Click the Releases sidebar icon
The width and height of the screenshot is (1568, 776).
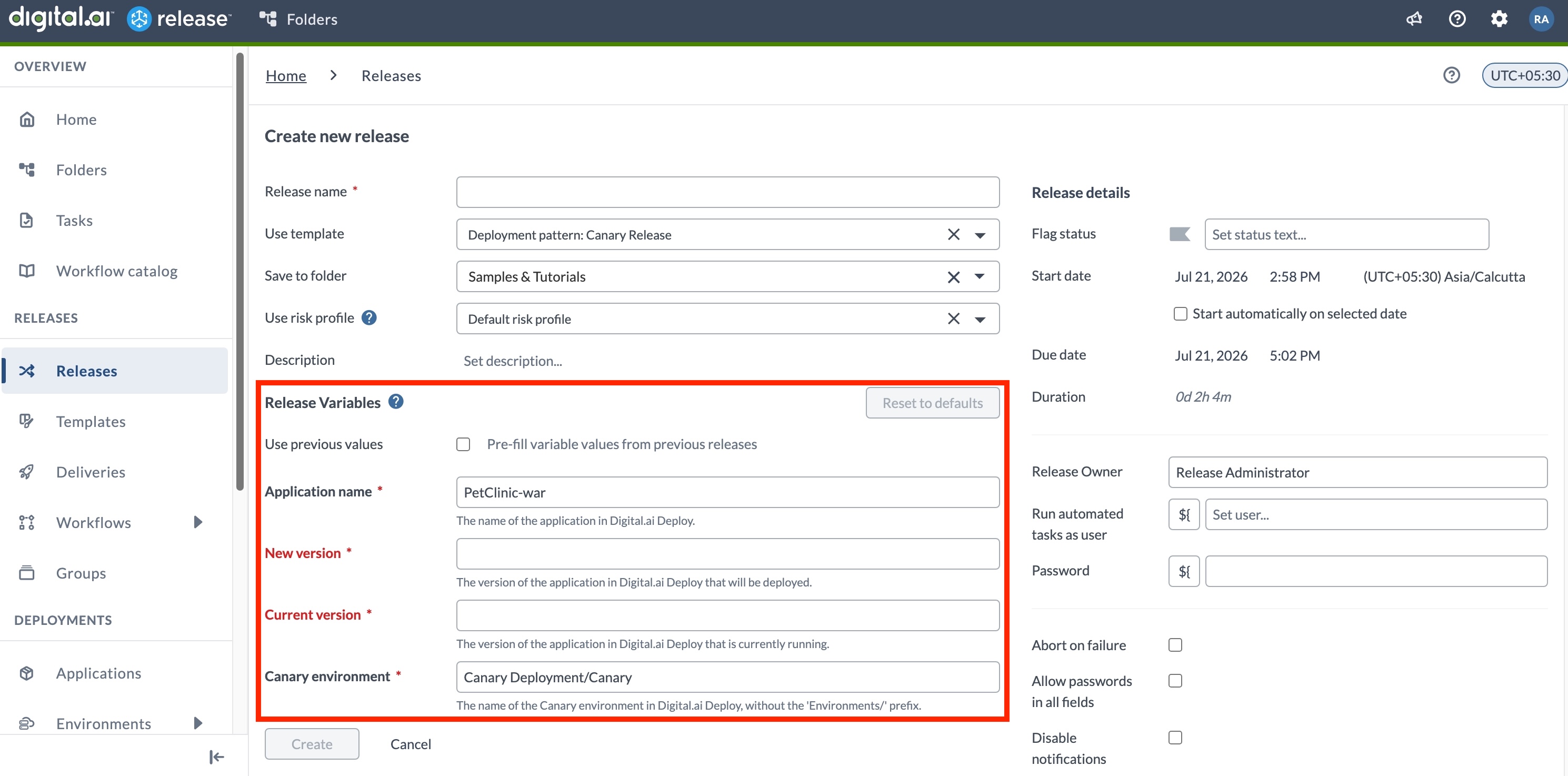click(x=27, y=371)
